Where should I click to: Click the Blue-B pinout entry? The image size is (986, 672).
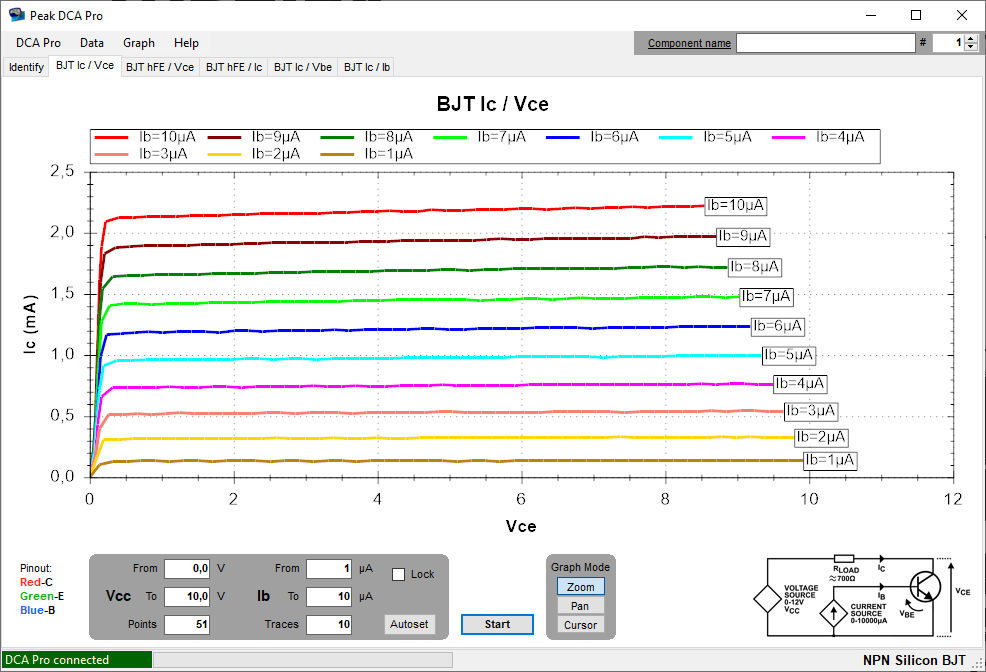(x=37, y=610)
